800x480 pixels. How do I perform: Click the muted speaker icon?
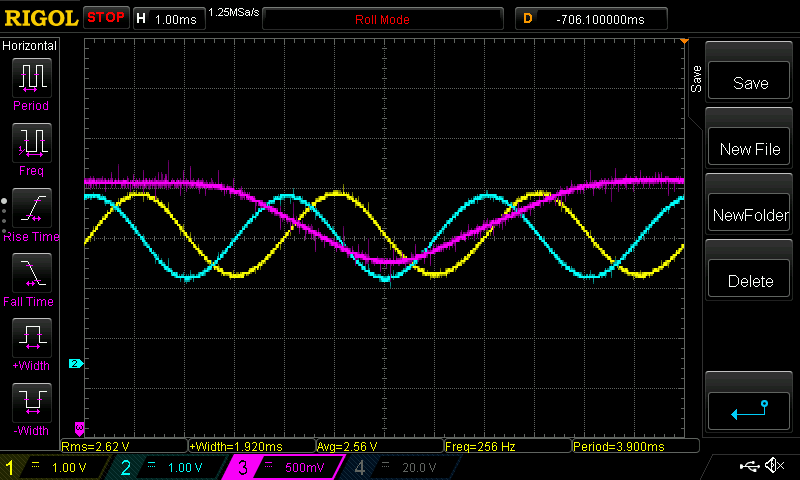click(x=774, y=465)
